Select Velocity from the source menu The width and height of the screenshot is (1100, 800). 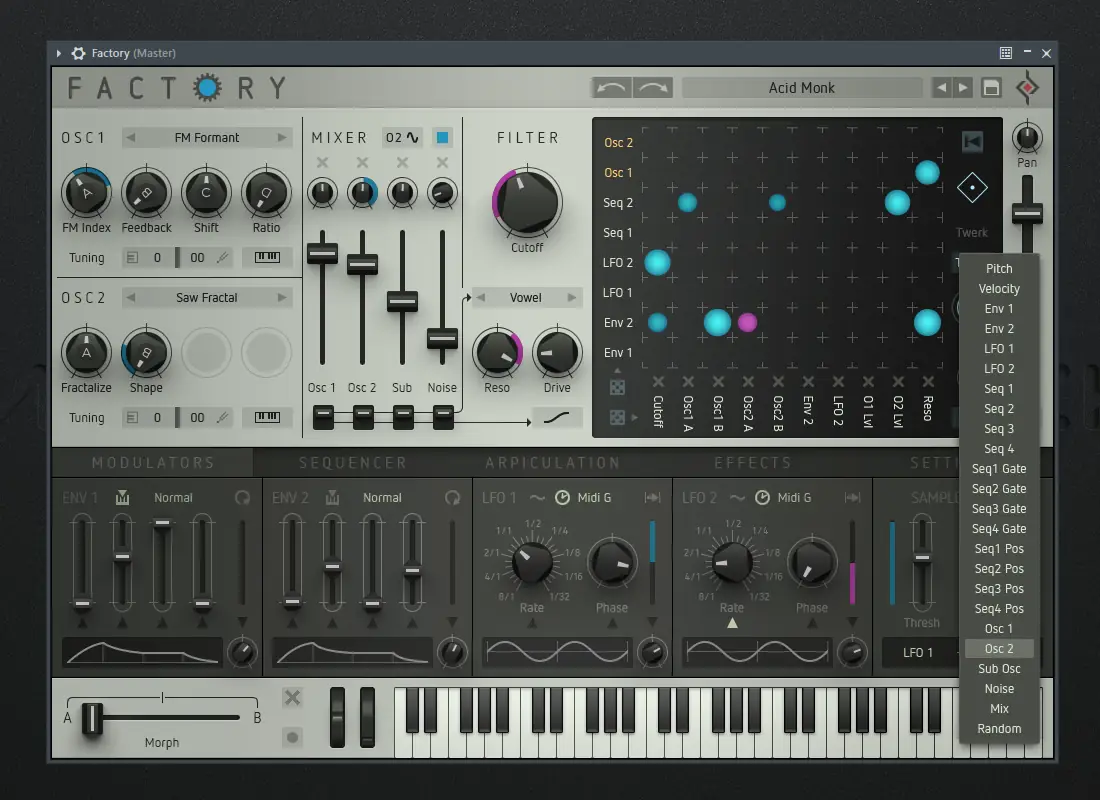[999, 288]
